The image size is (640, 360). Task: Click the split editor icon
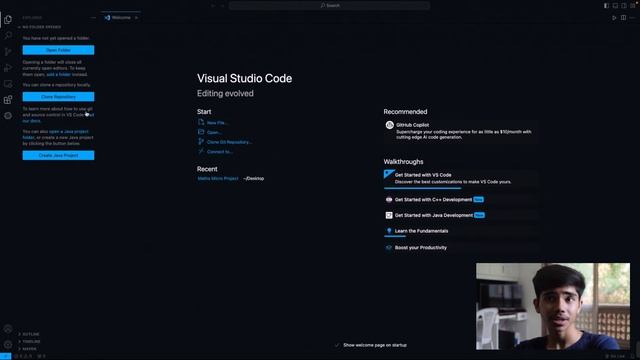tap(623, 18)
